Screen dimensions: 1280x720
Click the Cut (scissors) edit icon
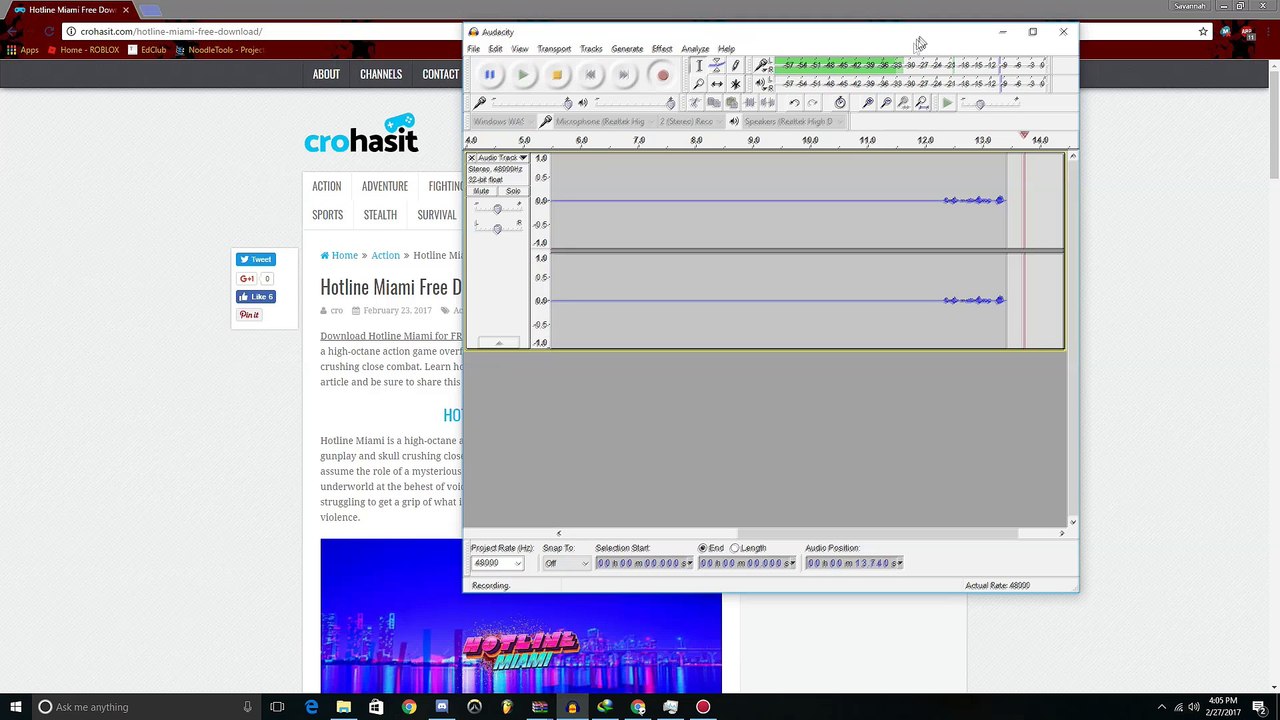coord(695,103)
